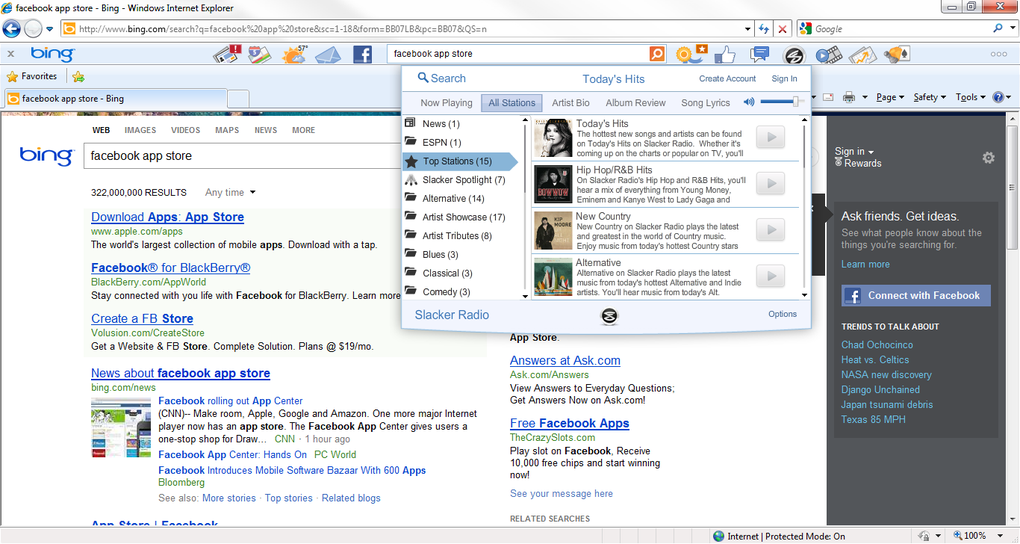Open the chat messages icon in Bing Bar
The width and height of the screenshot is (1020, 544).
click(759, 54)
